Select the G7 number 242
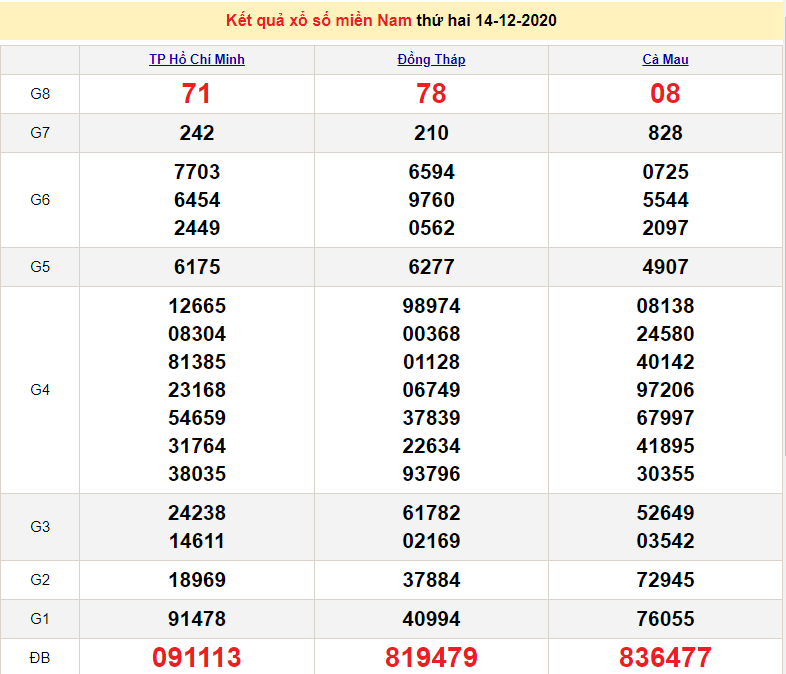This screenshot has width=786, height=674. click(197, 133)
